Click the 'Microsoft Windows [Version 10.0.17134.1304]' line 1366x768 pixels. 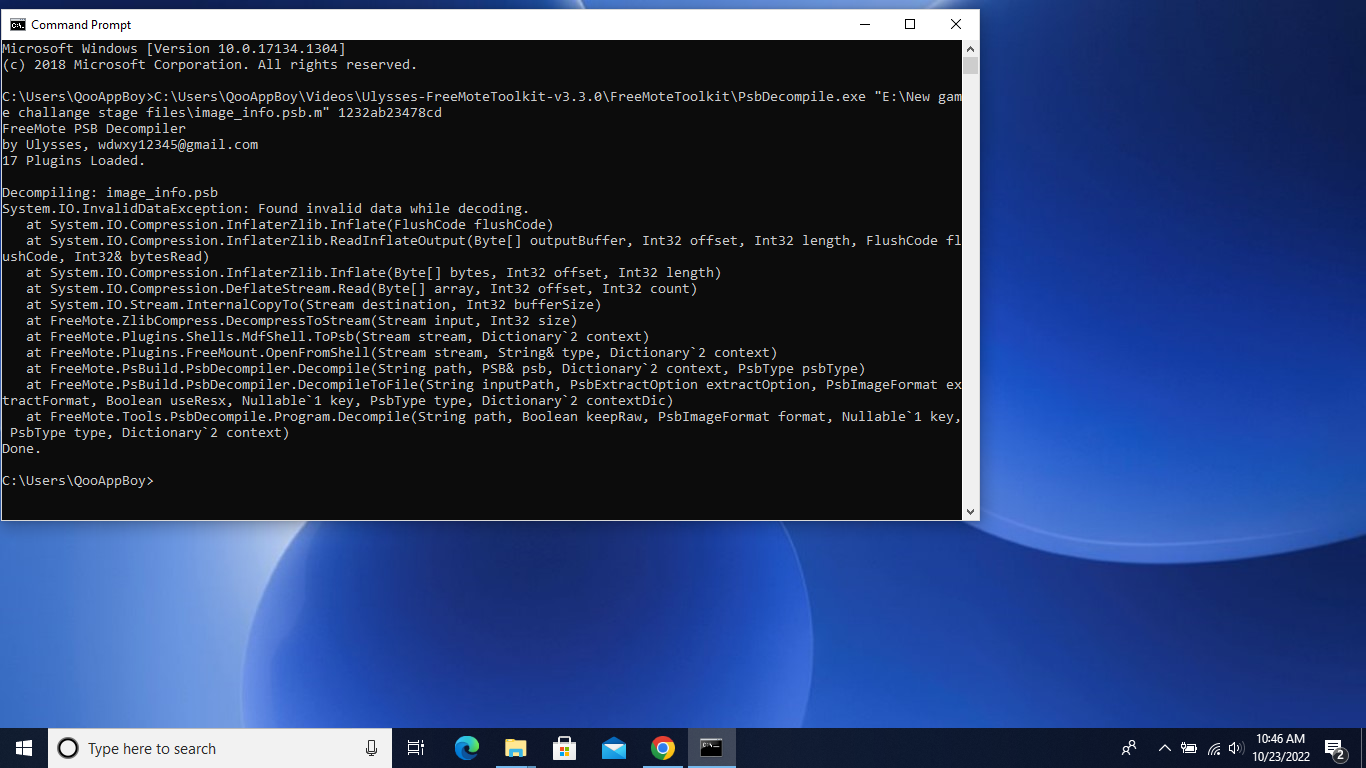[174, 48]
